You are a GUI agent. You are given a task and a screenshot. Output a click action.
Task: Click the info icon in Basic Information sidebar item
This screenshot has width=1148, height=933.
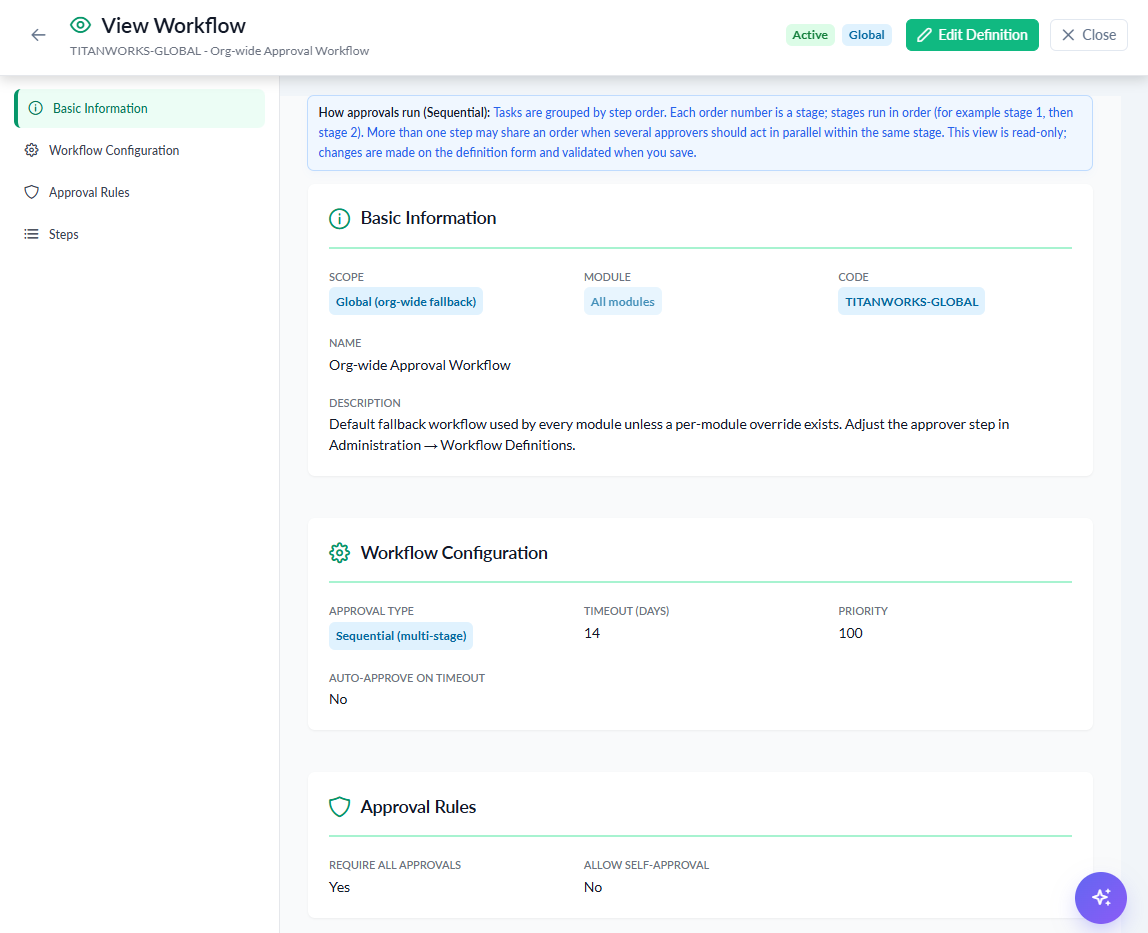point(35,108)
